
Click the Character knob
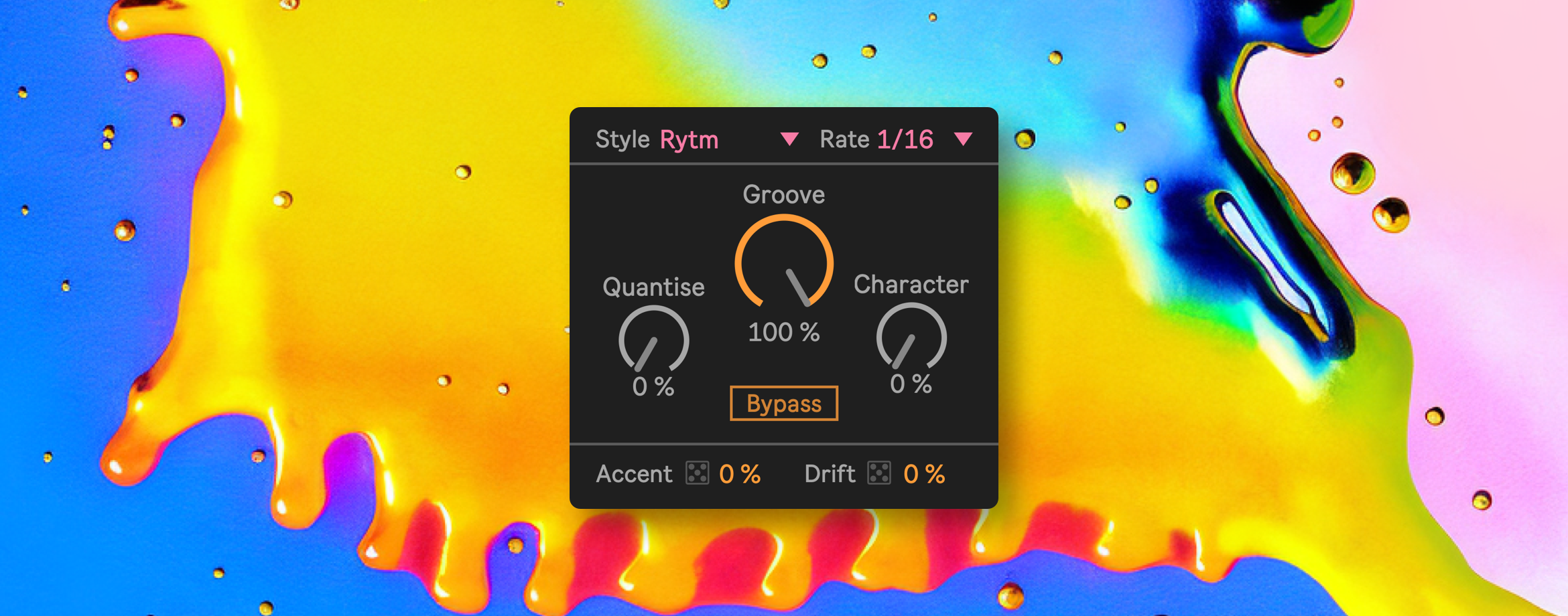911,337
